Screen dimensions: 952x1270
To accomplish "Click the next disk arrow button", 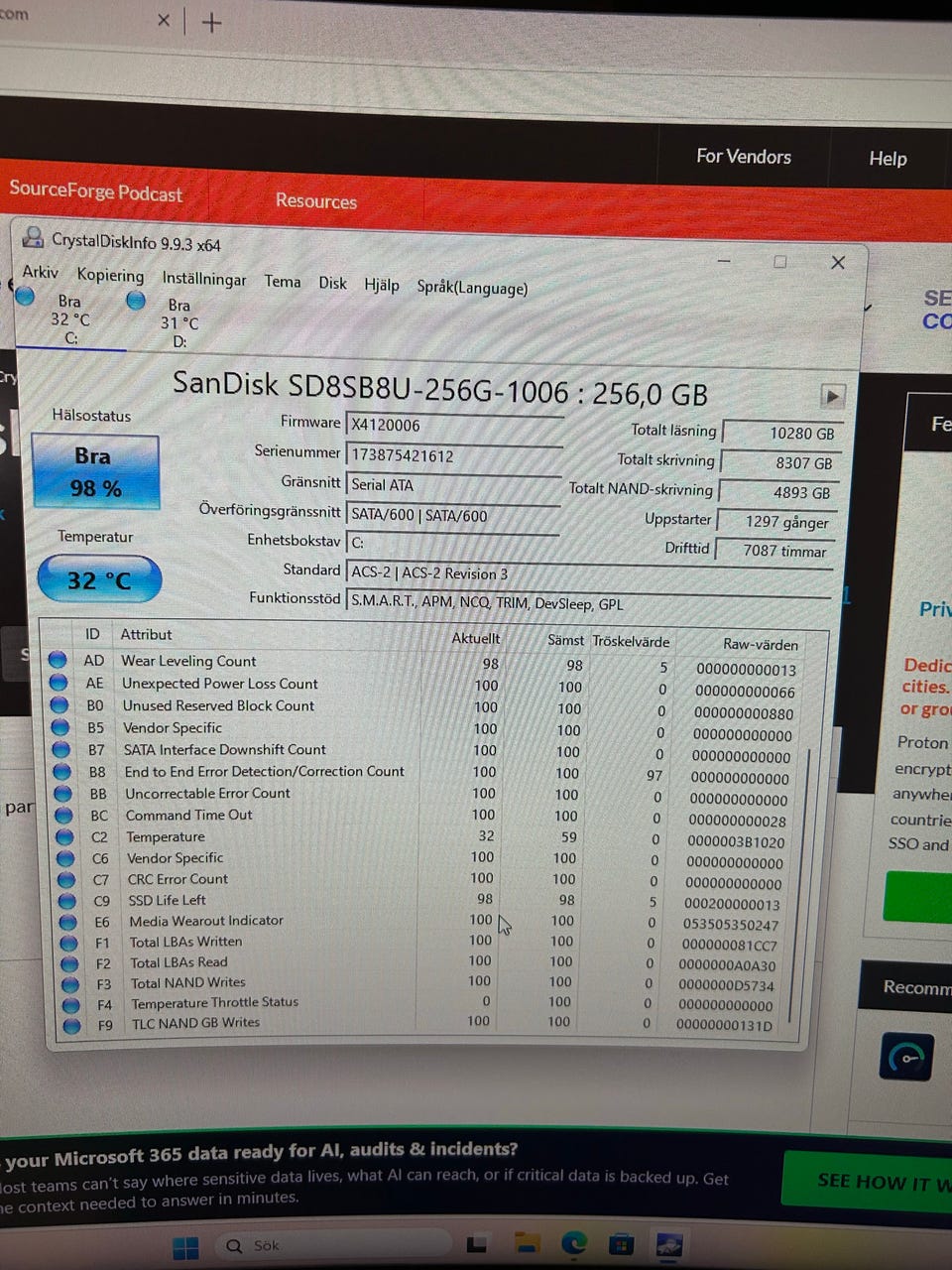I will point(832,396).
